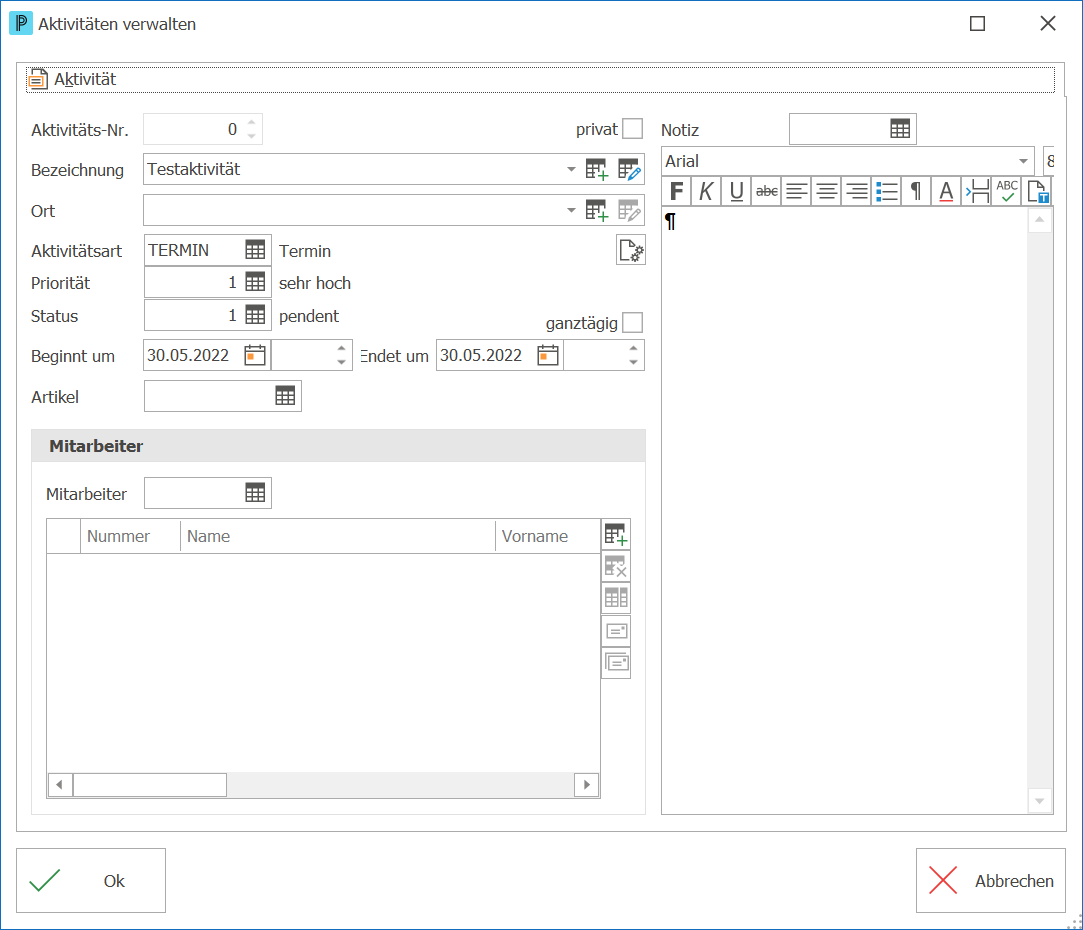The width and height of the screenshot is (1083, 930).
Task: Open Aktivitätsart settings document icon
Action: pyautogui.click(x=631, y=250)
